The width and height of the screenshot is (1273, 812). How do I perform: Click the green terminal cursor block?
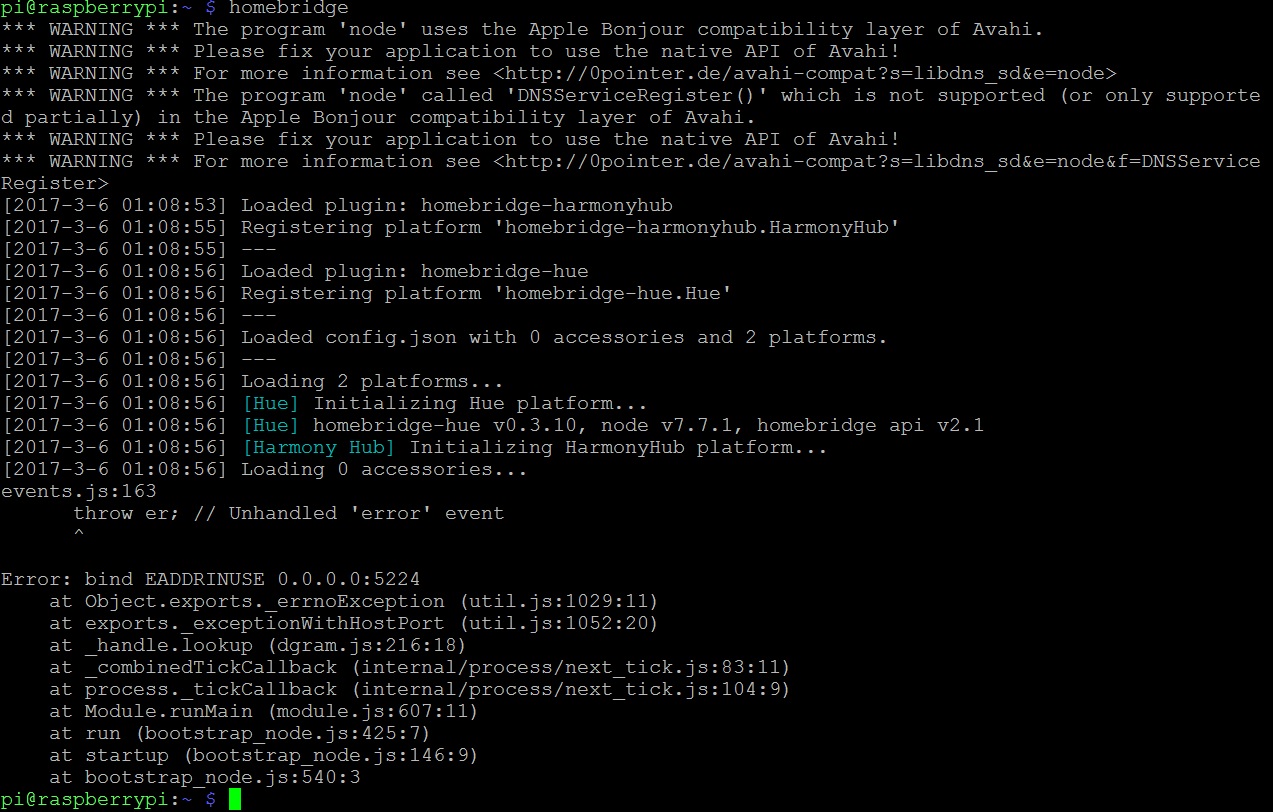[x=235, y=799]
